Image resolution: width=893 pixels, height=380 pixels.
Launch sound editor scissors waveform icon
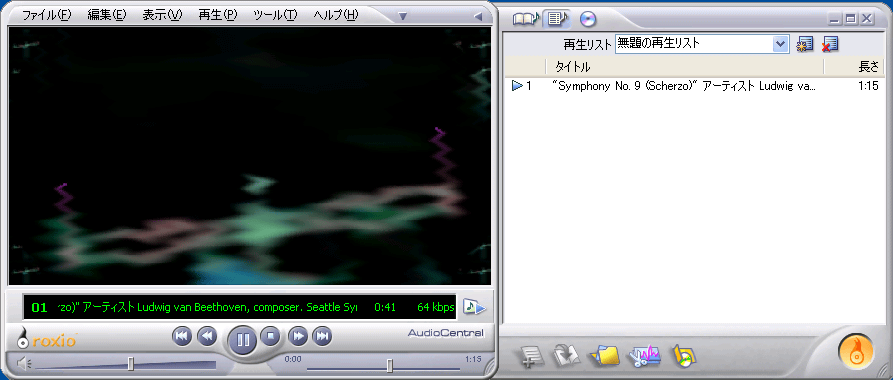tap(644, 356)
